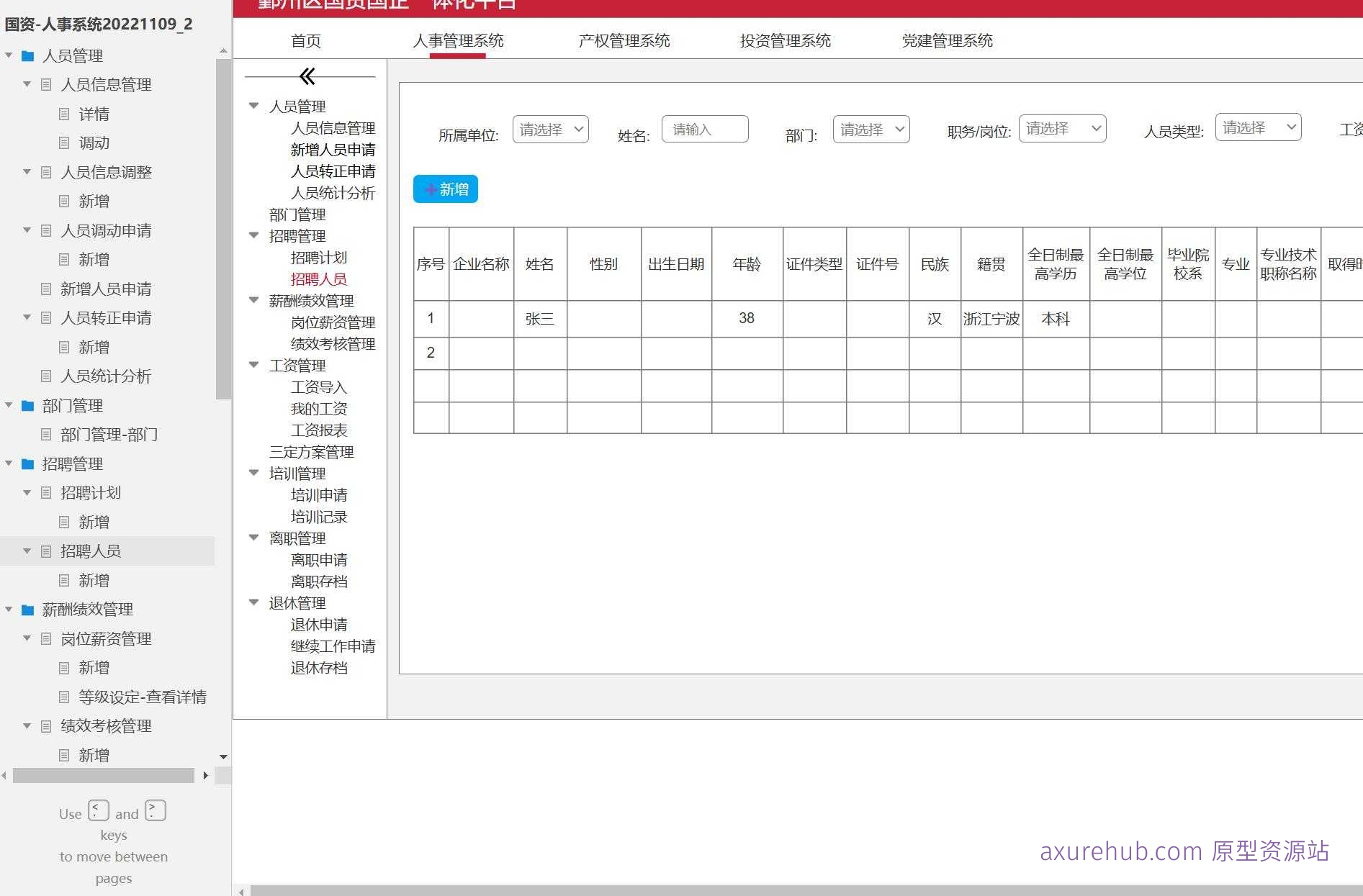Click the 姓名 input field
The width and height of the screenshot is (1363, 896).
(x=704, y=129)
